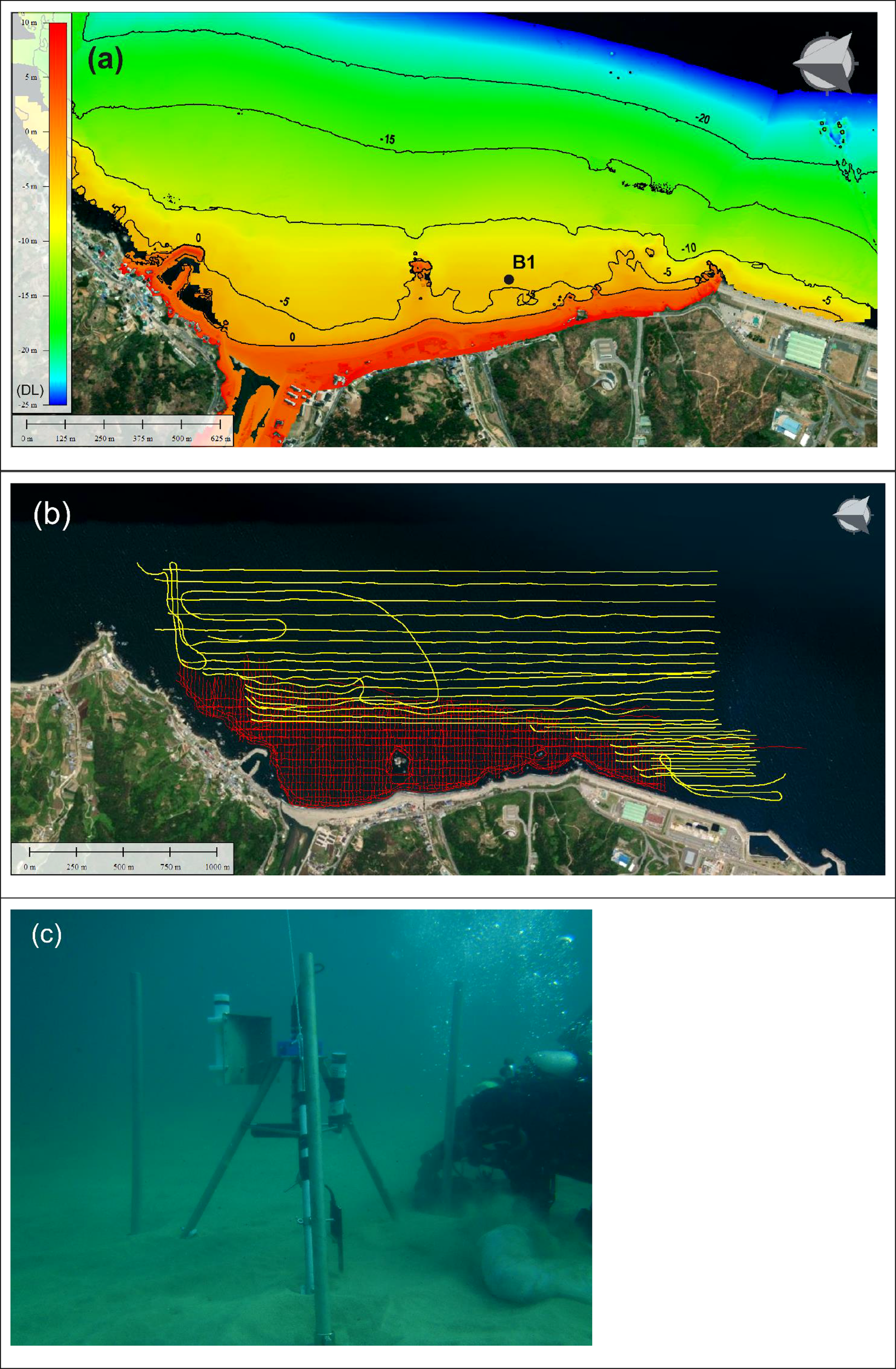Select the "(a)" panel label
The image size is (896, 1369).
(105, 59)
